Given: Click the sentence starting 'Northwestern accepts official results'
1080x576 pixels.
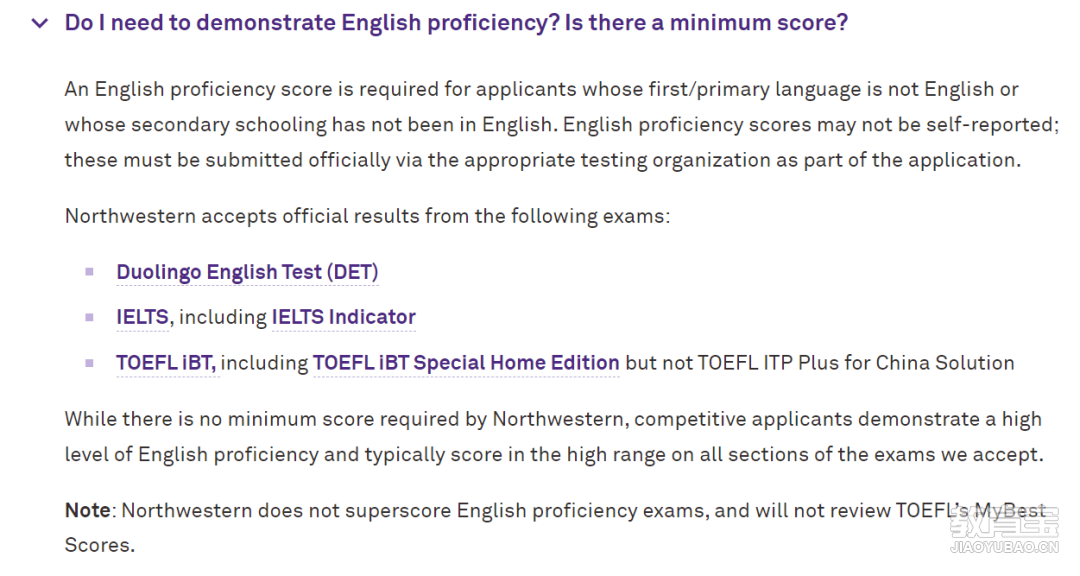Looking at the screenshot, I should (x=367, y=216).
